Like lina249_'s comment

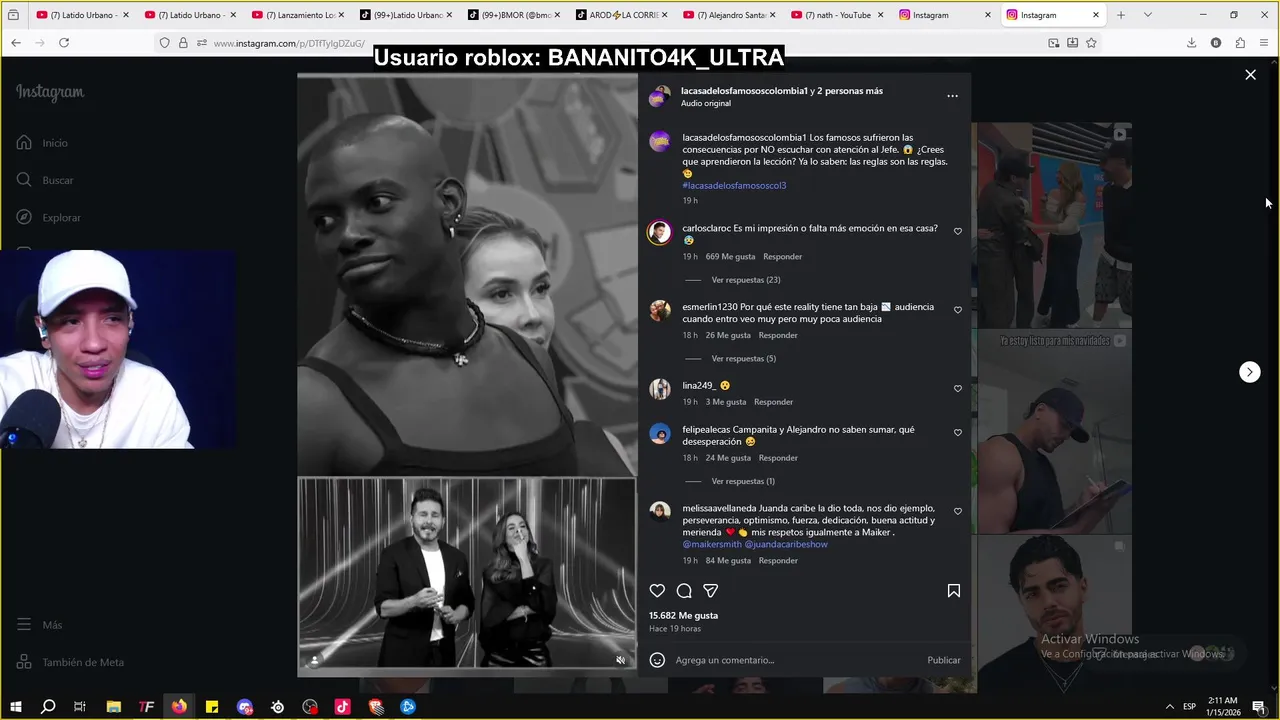(958, 388)
